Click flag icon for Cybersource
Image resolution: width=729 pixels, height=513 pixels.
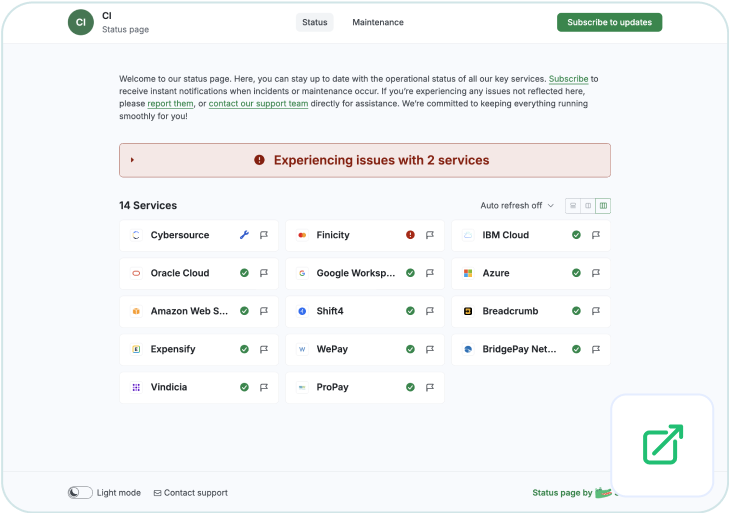pyautogui.click(x=264, y=235)
